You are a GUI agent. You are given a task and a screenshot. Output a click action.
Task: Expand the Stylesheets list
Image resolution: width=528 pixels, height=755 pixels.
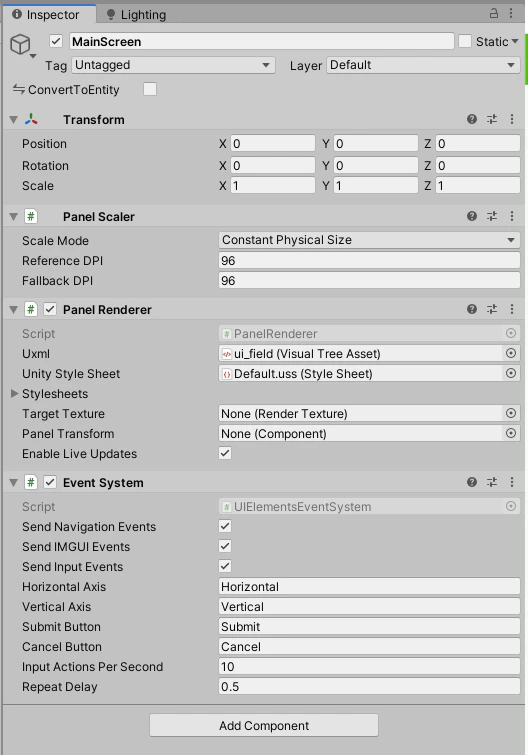(14, 393)
